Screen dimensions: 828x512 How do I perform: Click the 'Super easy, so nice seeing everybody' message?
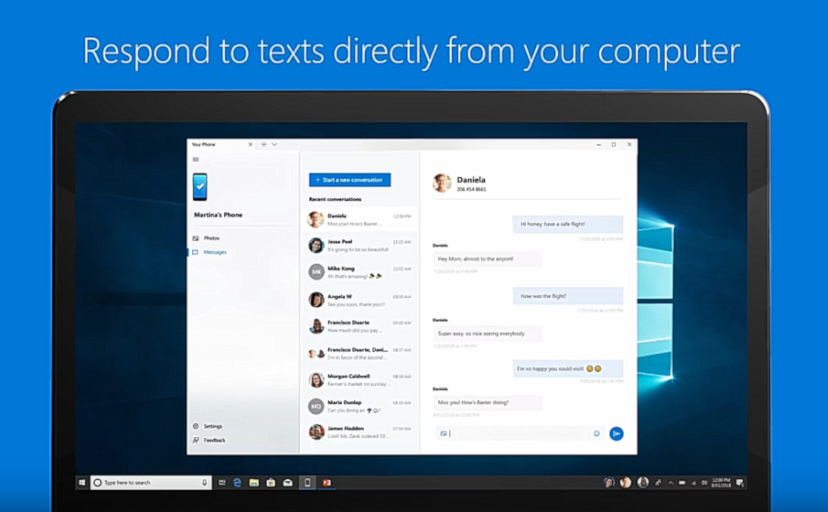coord(487,334)
